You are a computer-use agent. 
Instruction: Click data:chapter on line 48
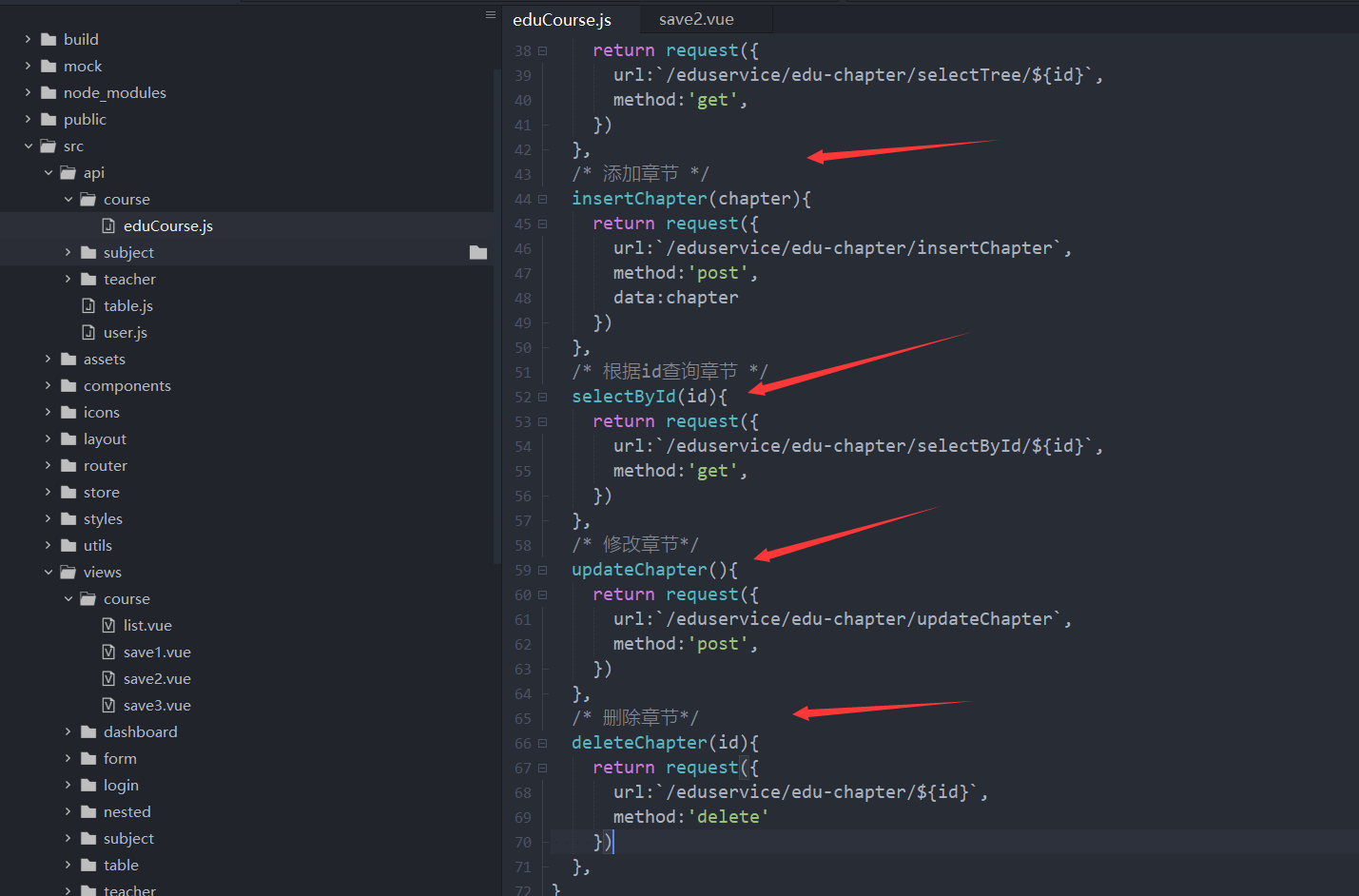point(675,298)
